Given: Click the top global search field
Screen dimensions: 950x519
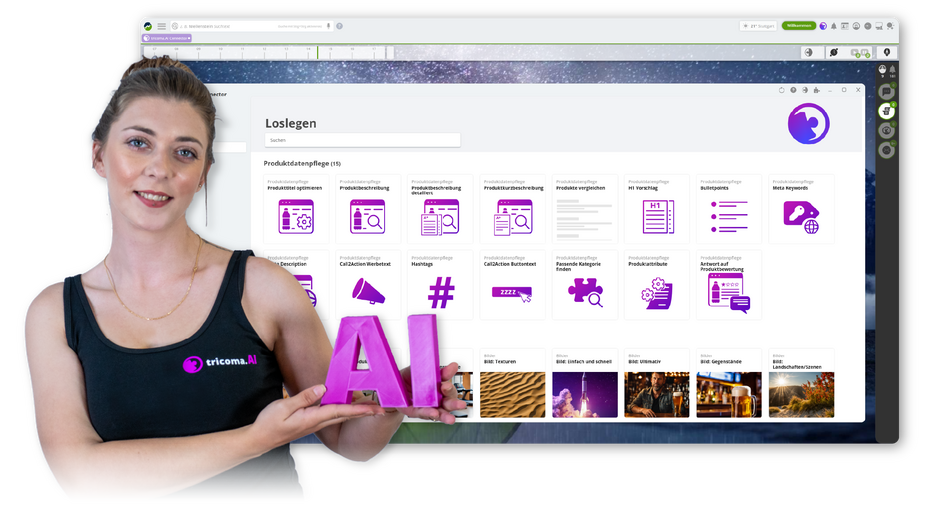Looking at the screenshot, I should [251, 26].
